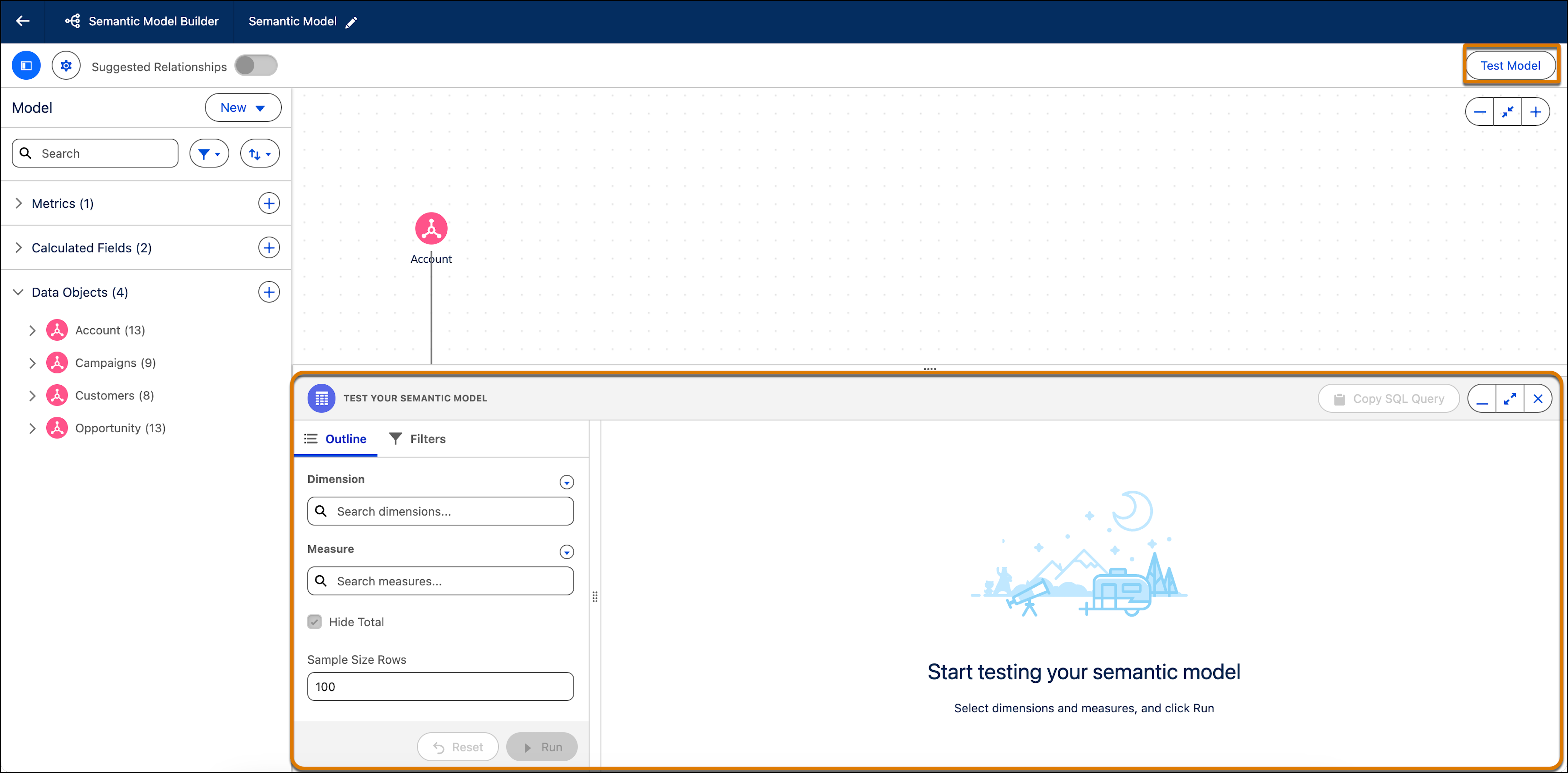Viewport: 1568px width, 773px height.
Task: Expand the Account (13) tree row
Action: 32,331
